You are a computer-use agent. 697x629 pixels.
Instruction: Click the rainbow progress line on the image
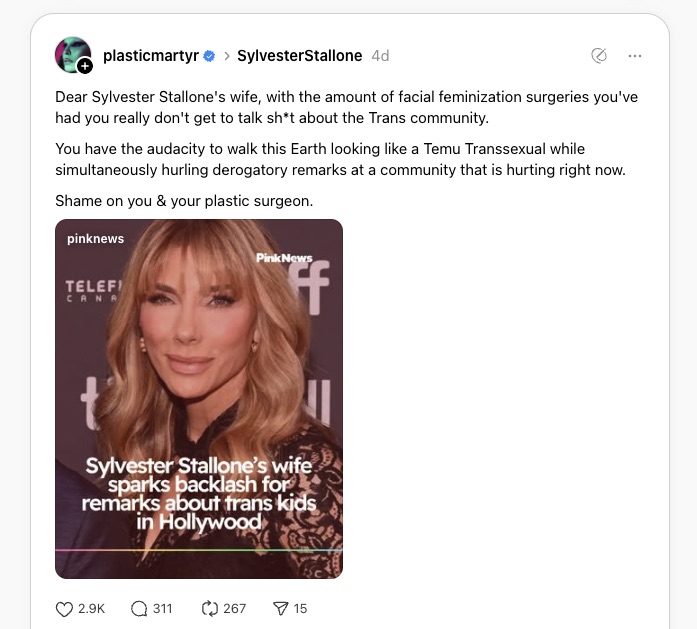tap(199, 550)
